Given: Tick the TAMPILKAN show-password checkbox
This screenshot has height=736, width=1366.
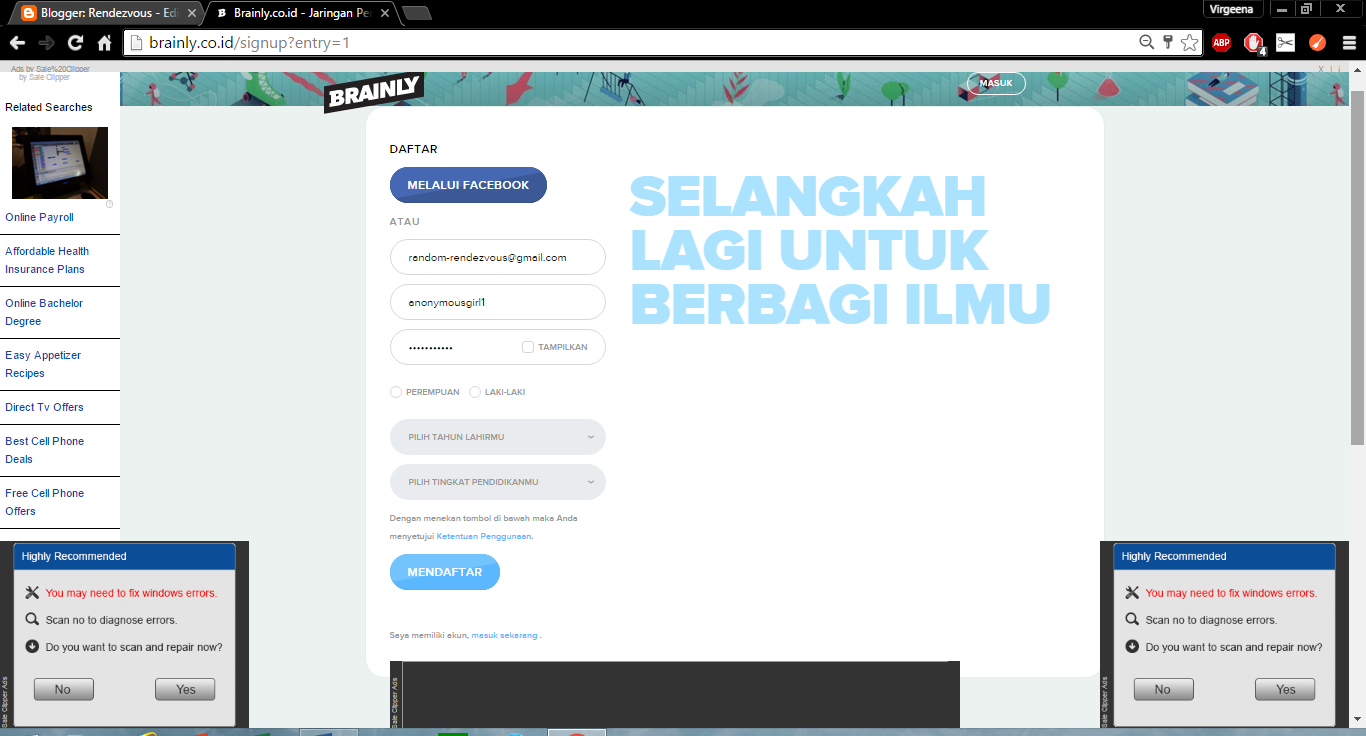Looking at the screenshot, I should 528,347.
